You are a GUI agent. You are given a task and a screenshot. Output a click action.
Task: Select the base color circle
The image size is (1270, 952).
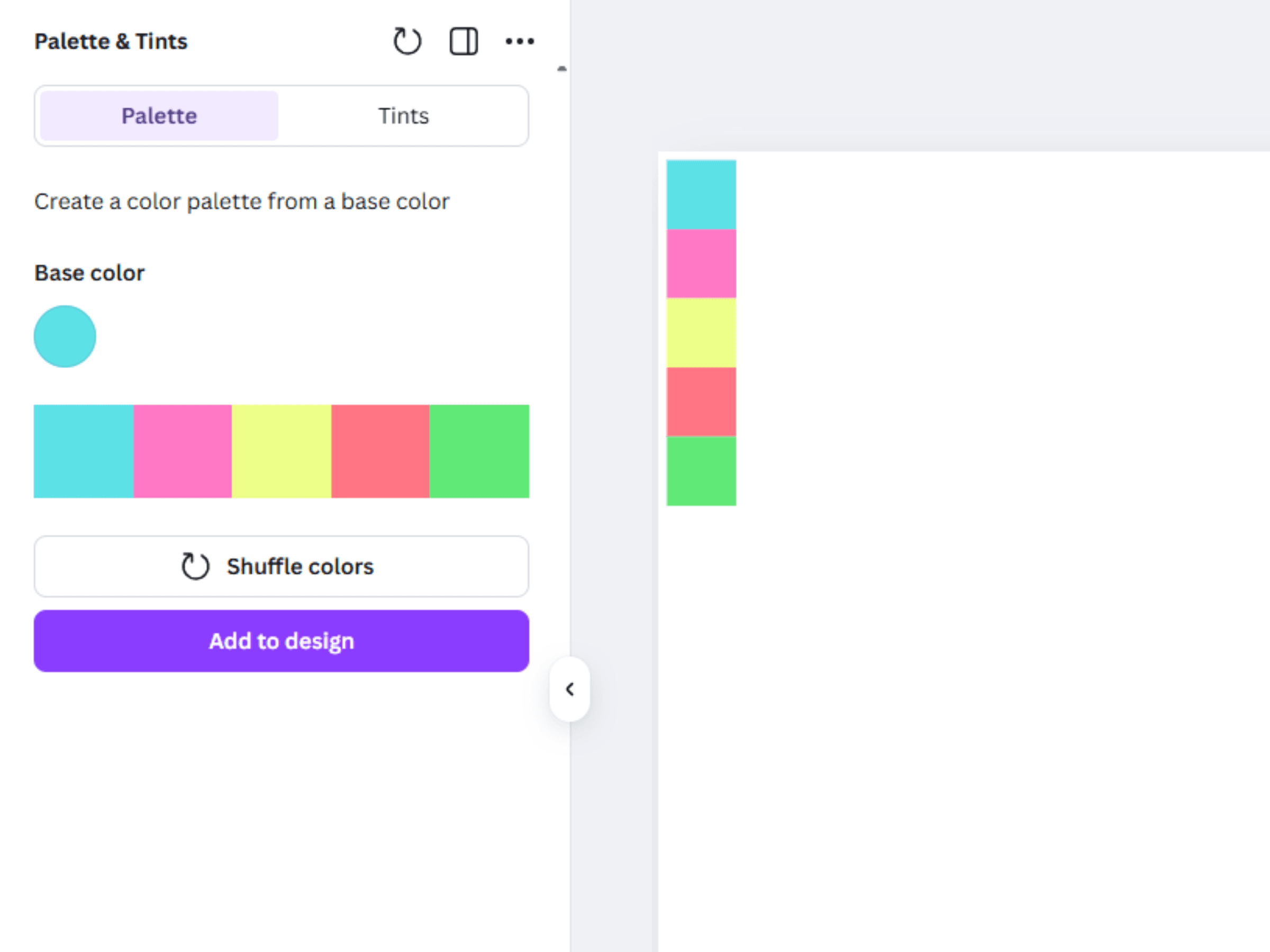click(65, 336)
